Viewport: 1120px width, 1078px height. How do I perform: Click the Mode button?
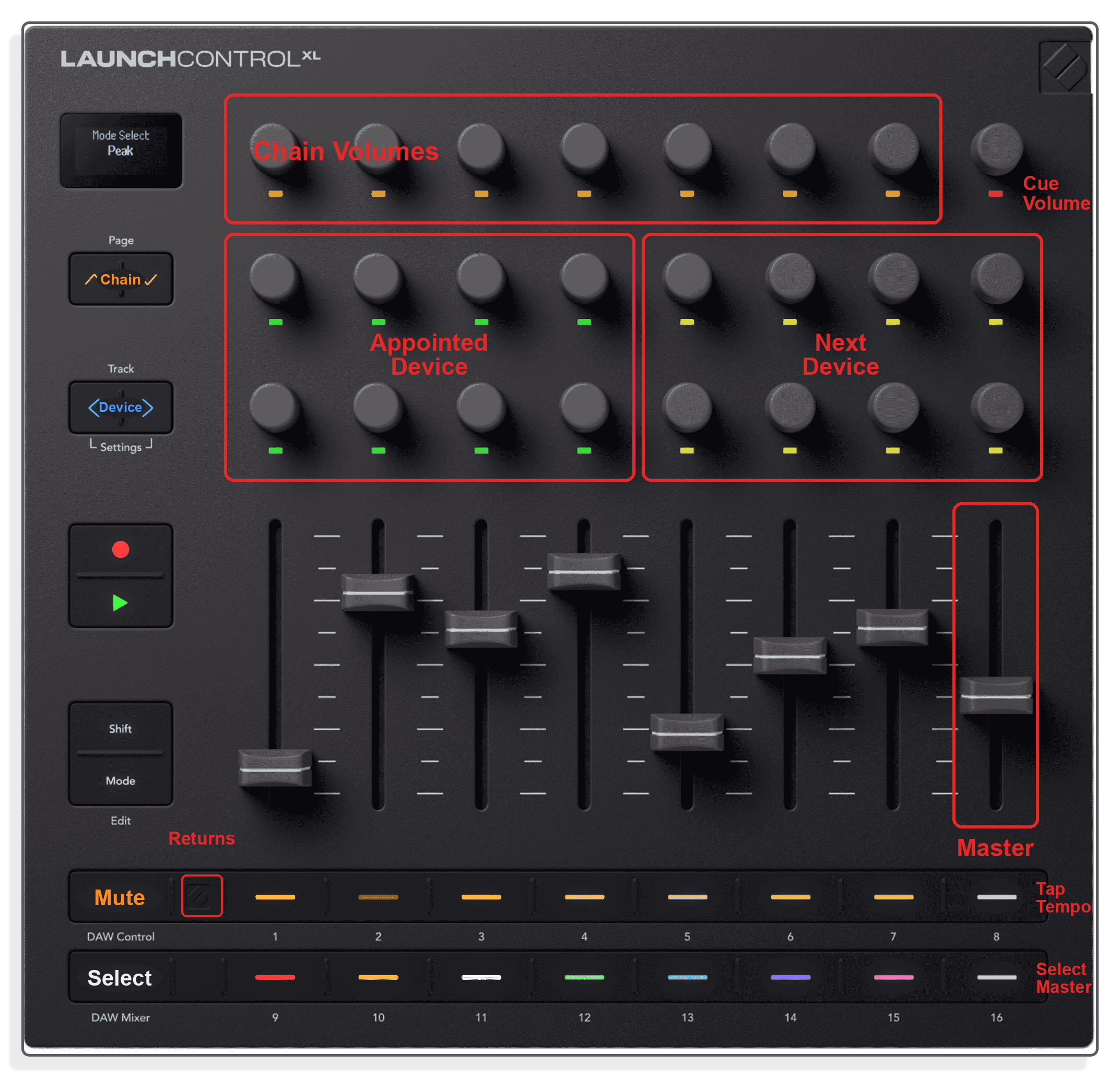tap(121, 780)
